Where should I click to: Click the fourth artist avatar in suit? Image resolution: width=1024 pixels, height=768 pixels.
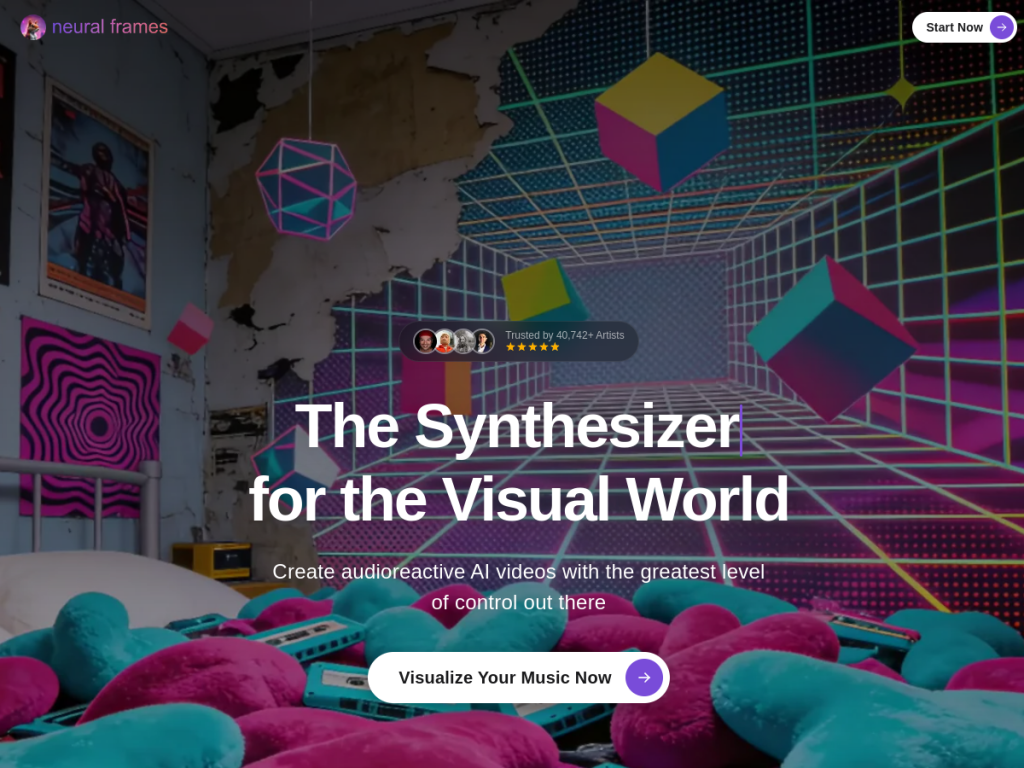483,342
